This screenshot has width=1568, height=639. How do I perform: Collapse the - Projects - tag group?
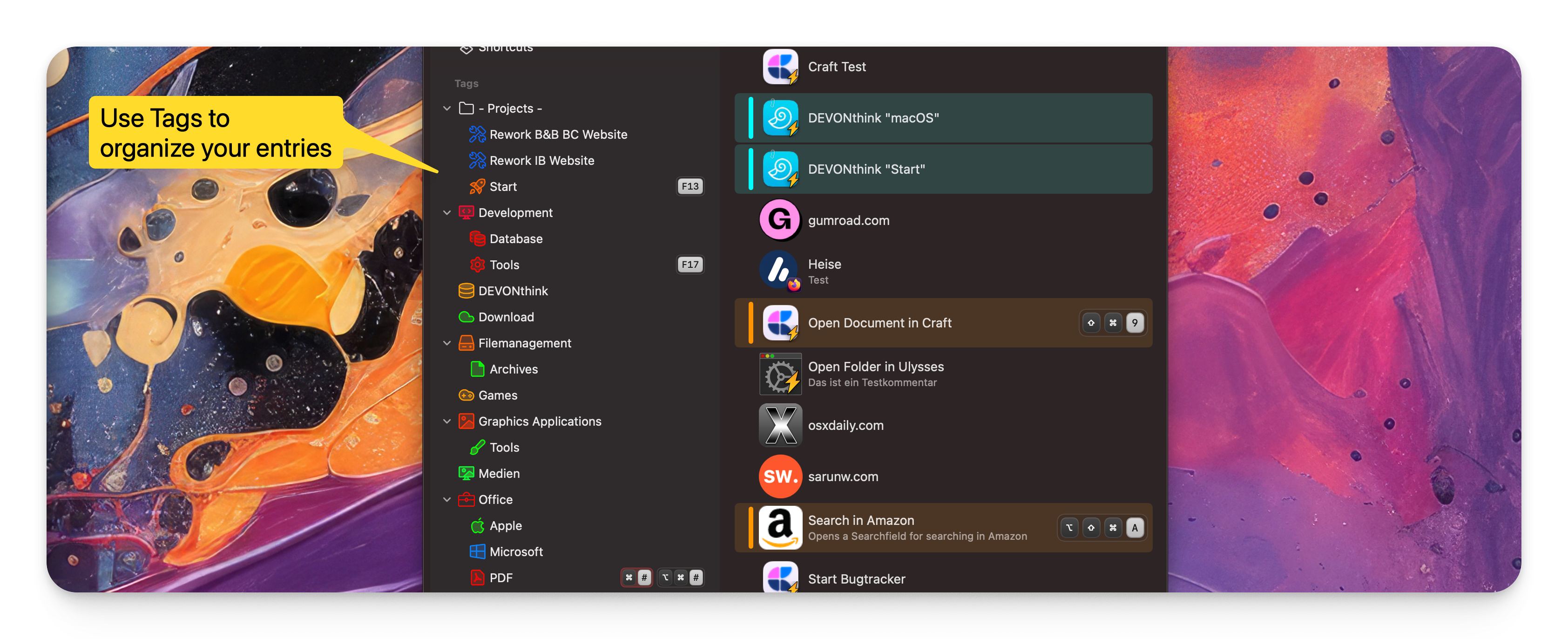click(x=447, y=109)
